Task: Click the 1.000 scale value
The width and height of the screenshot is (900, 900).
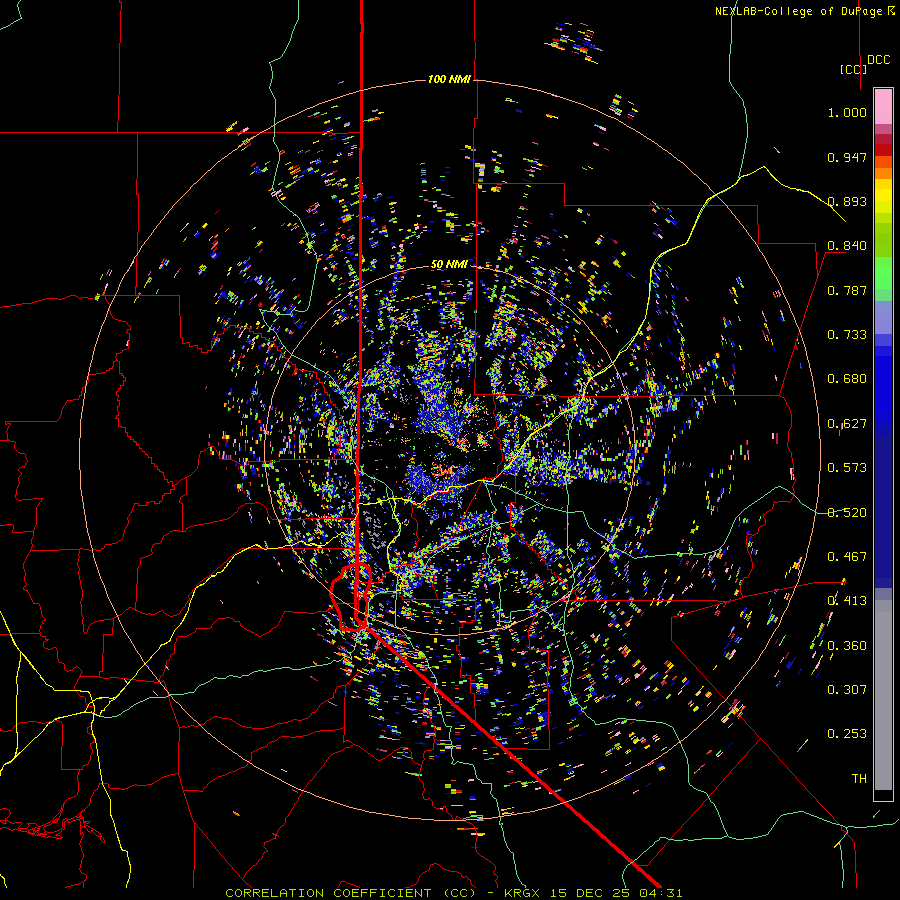Action: coord(847,112)
